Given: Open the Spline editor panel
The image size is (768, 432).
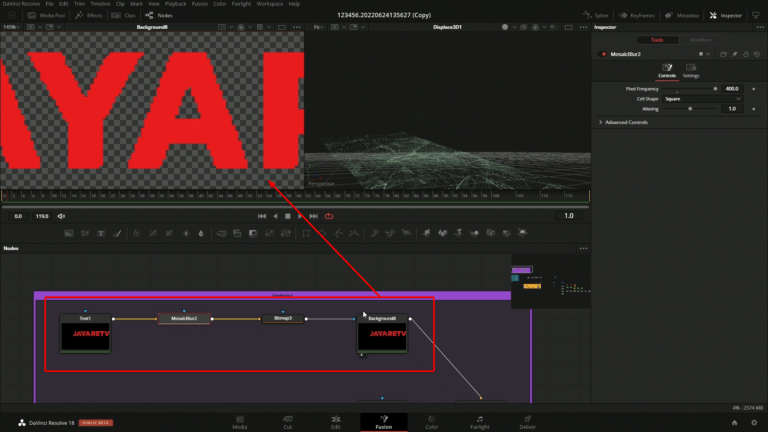Looking at the screenshot, I should (596, 15).
